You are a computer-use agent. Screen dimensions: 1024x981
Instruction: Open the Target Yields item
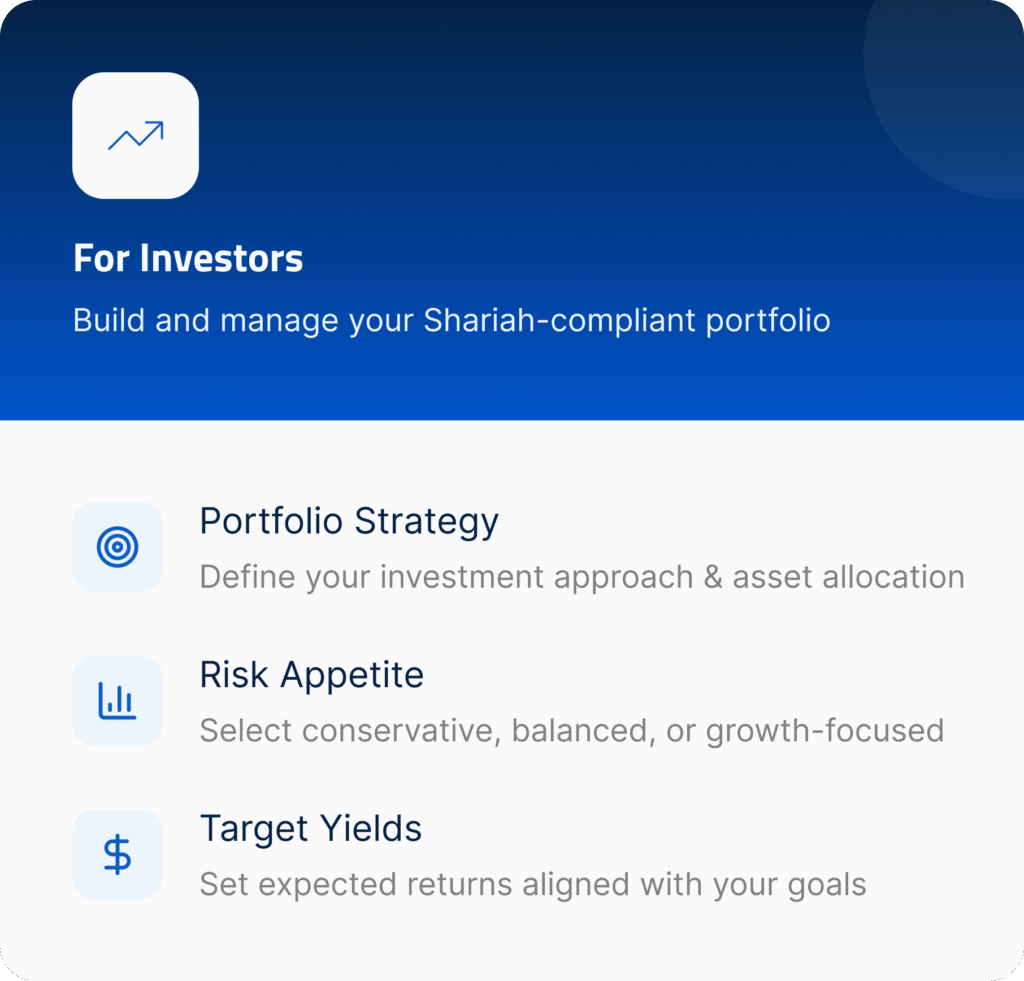tap(311, 829)
